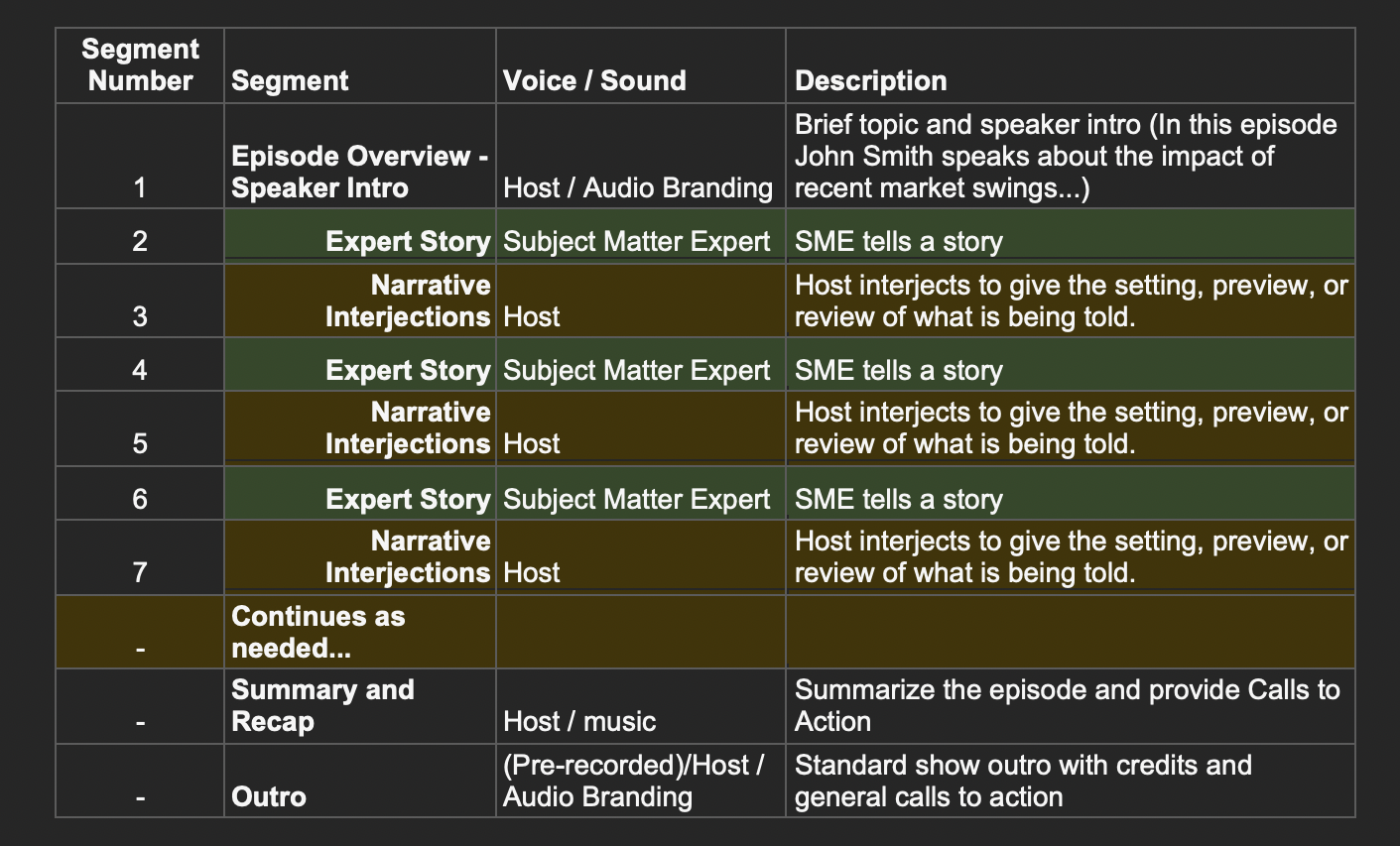The image size is (1400, 846).
Task: Click "Expert Story" in segment 4 row
Action: coord(360,365)
